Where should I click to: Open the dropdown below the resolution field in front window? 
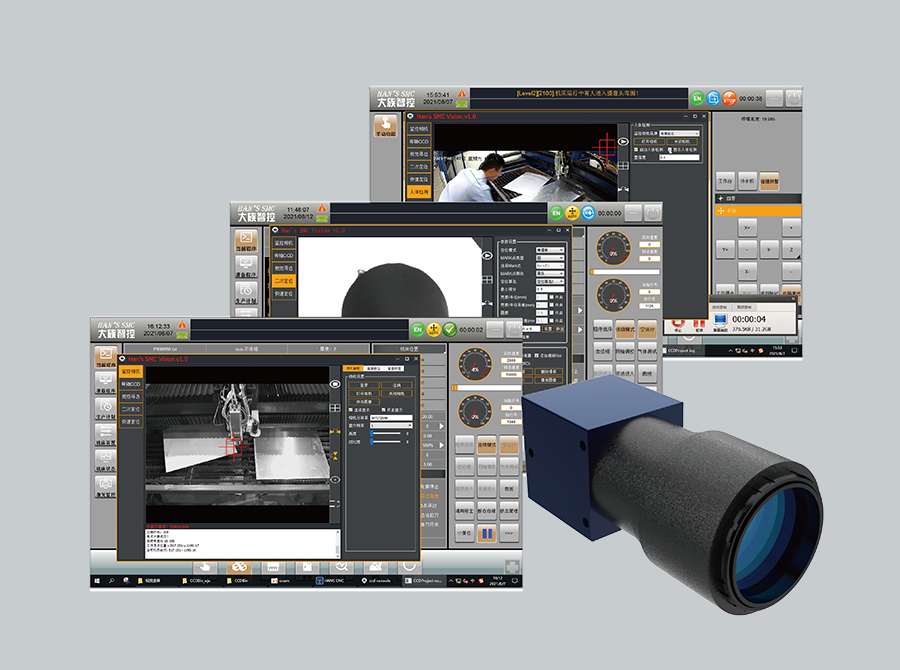[389, 425]
